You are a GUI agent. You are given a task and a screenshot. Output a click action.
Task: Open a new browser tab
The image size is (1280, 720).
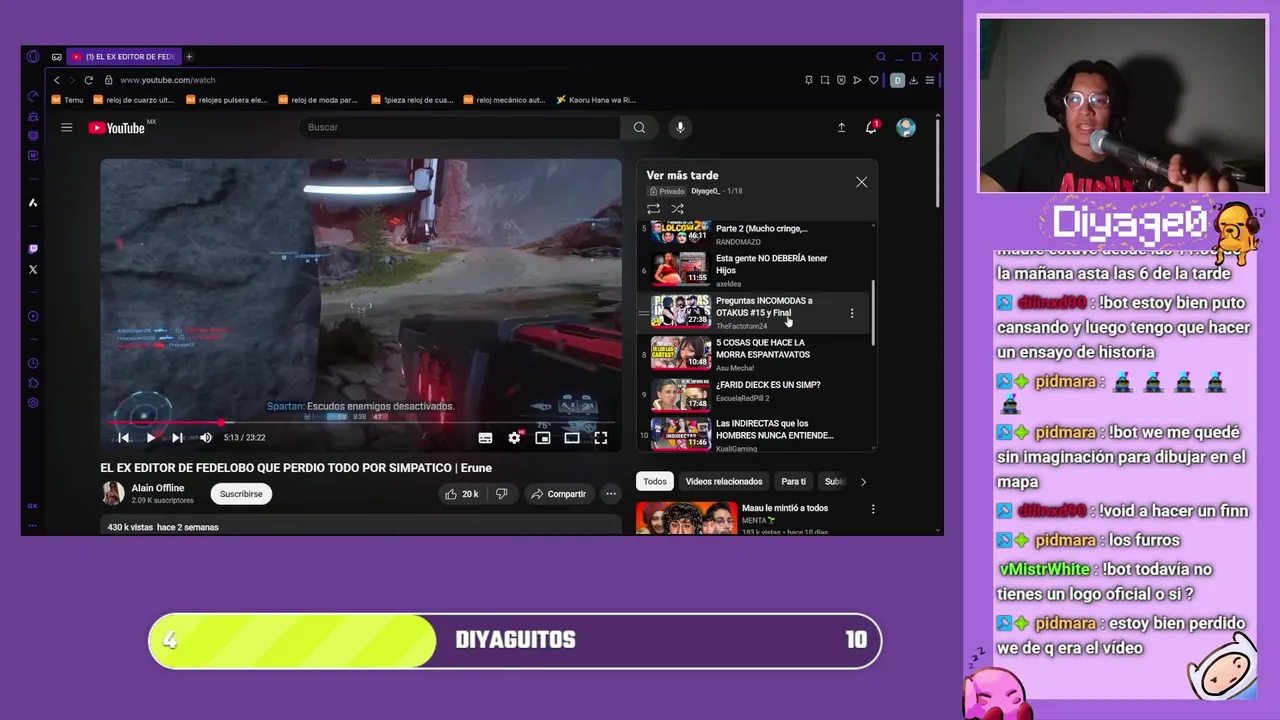pyautogui.click(x=189, y=57)
